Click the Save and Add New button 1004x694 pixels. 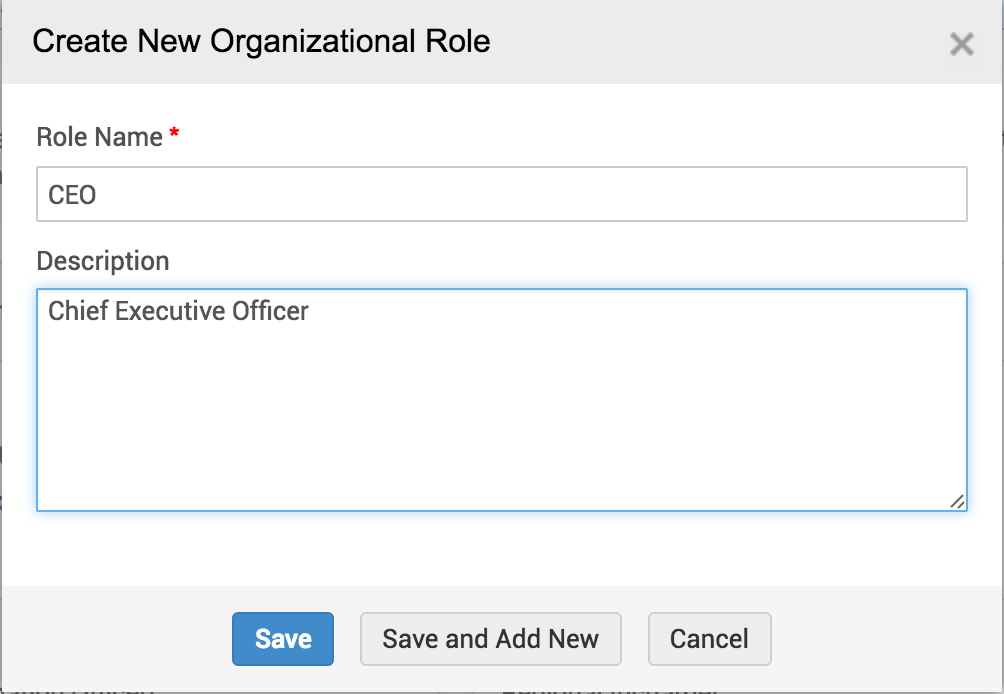(490, 638)
